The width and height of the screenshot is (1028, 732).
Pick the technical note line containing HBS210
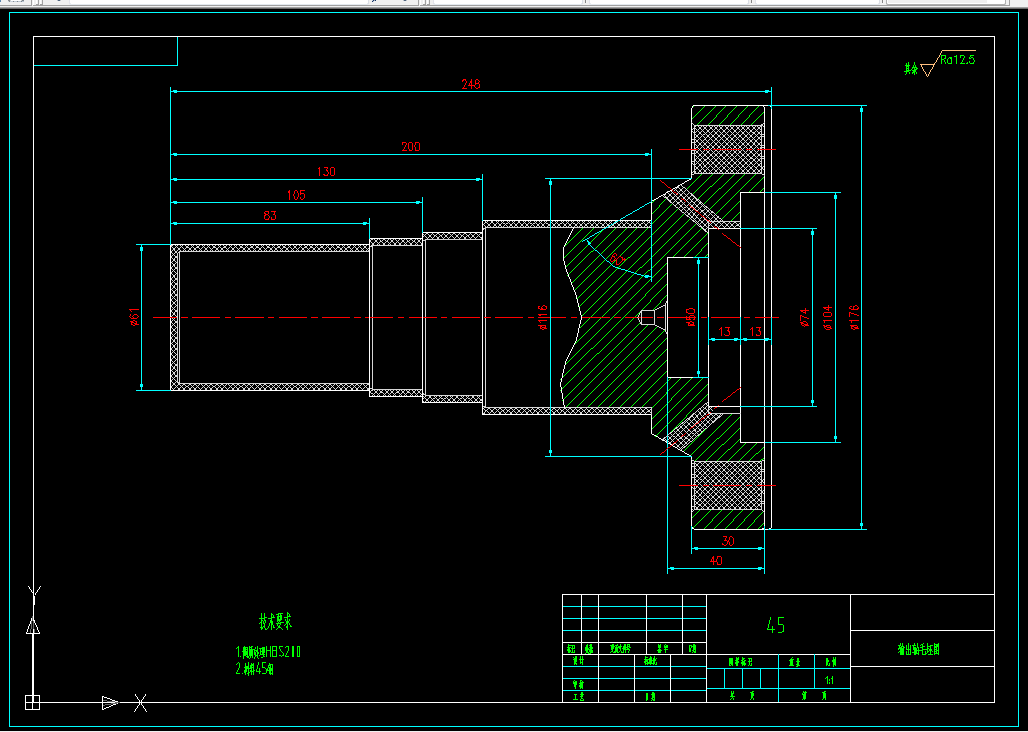pos(268,652)
